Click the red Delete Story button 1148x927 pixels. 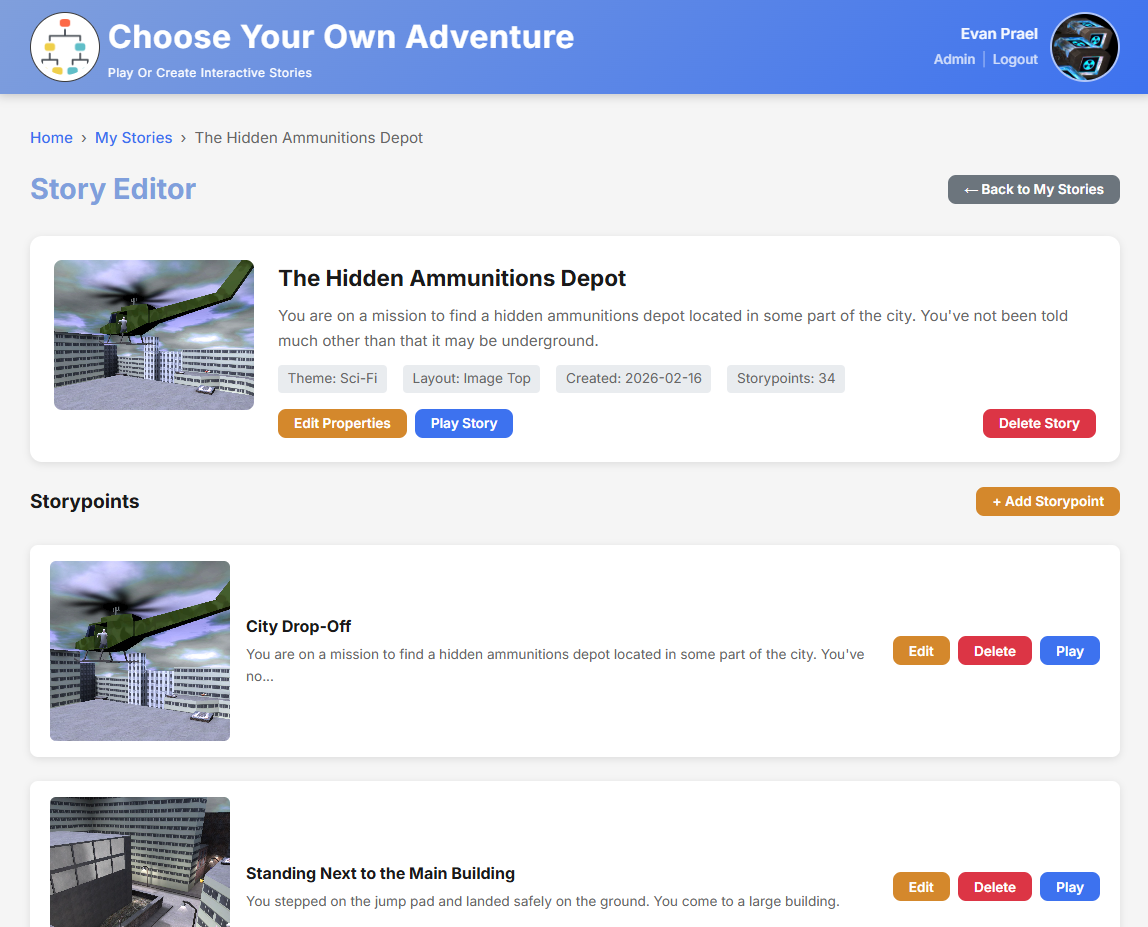pyautogui.click(x=1039, y=423)
